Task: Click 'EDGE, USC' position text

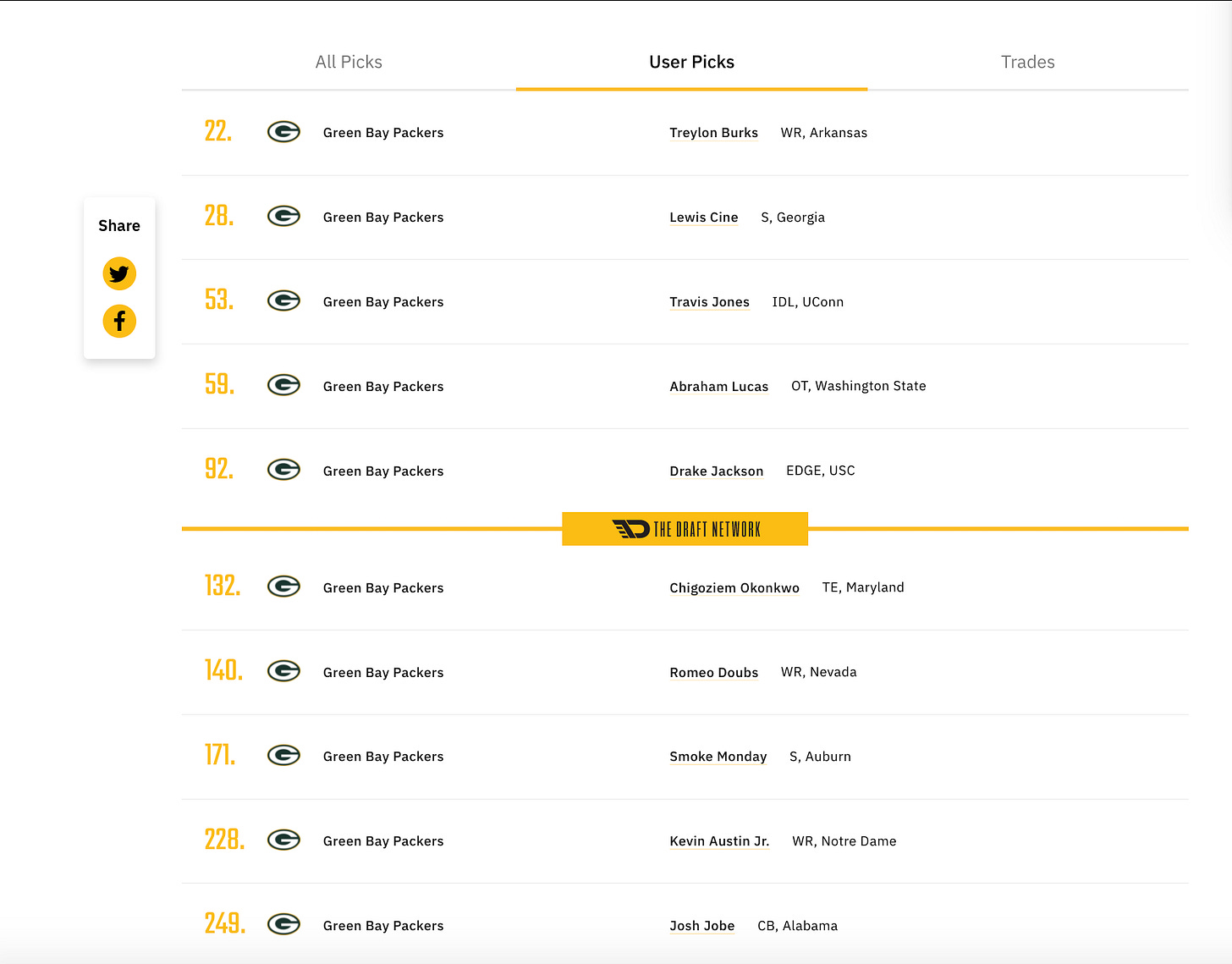Action: click(821, 471)
